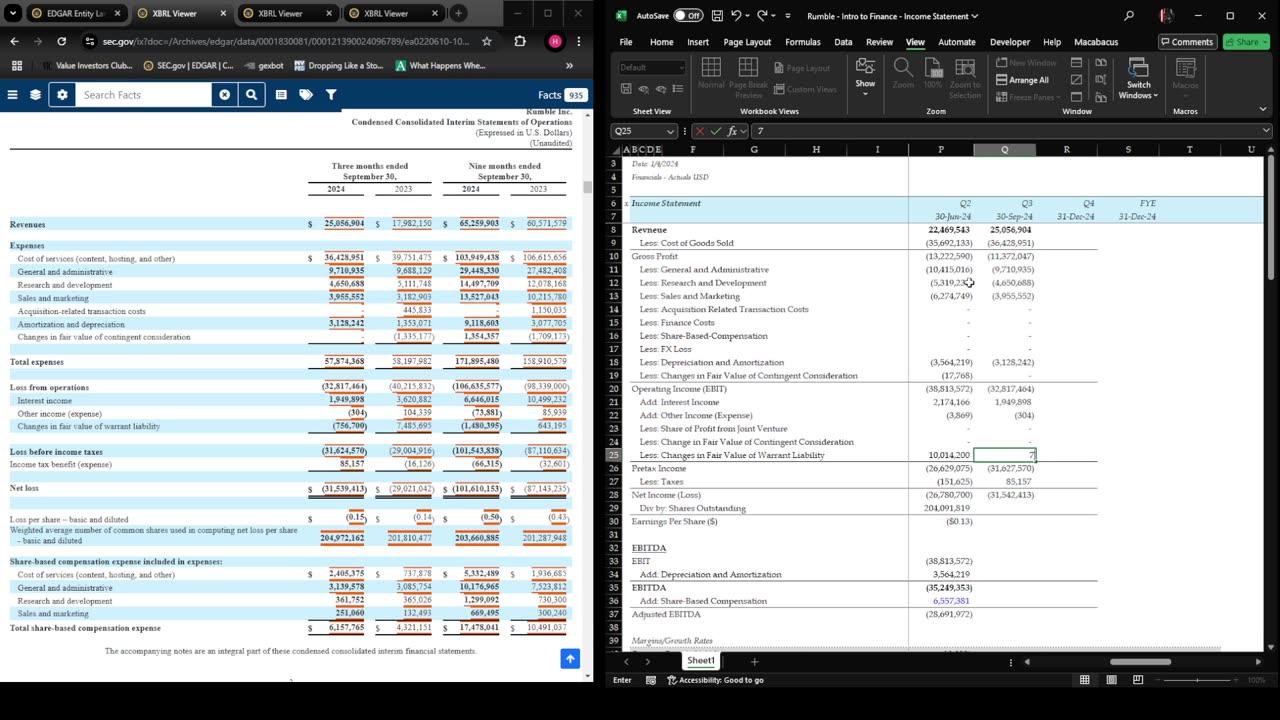Open Value Investors Club bookmark

coord(86,65)
